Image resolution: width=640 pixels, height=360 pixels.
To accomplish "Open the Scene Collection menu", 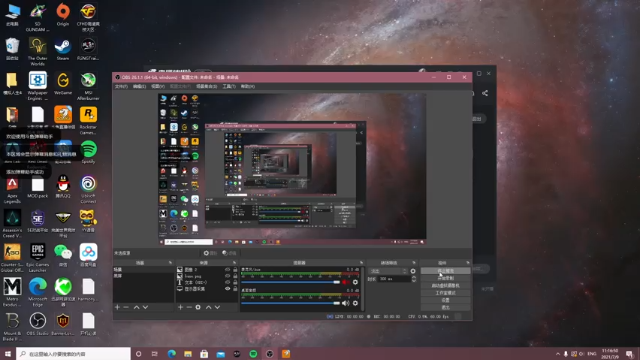I will (207, 87).
